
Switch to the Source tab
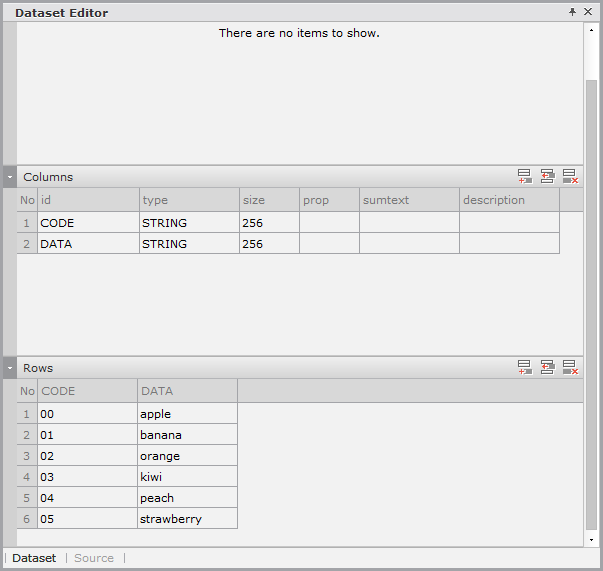(94, 558)
